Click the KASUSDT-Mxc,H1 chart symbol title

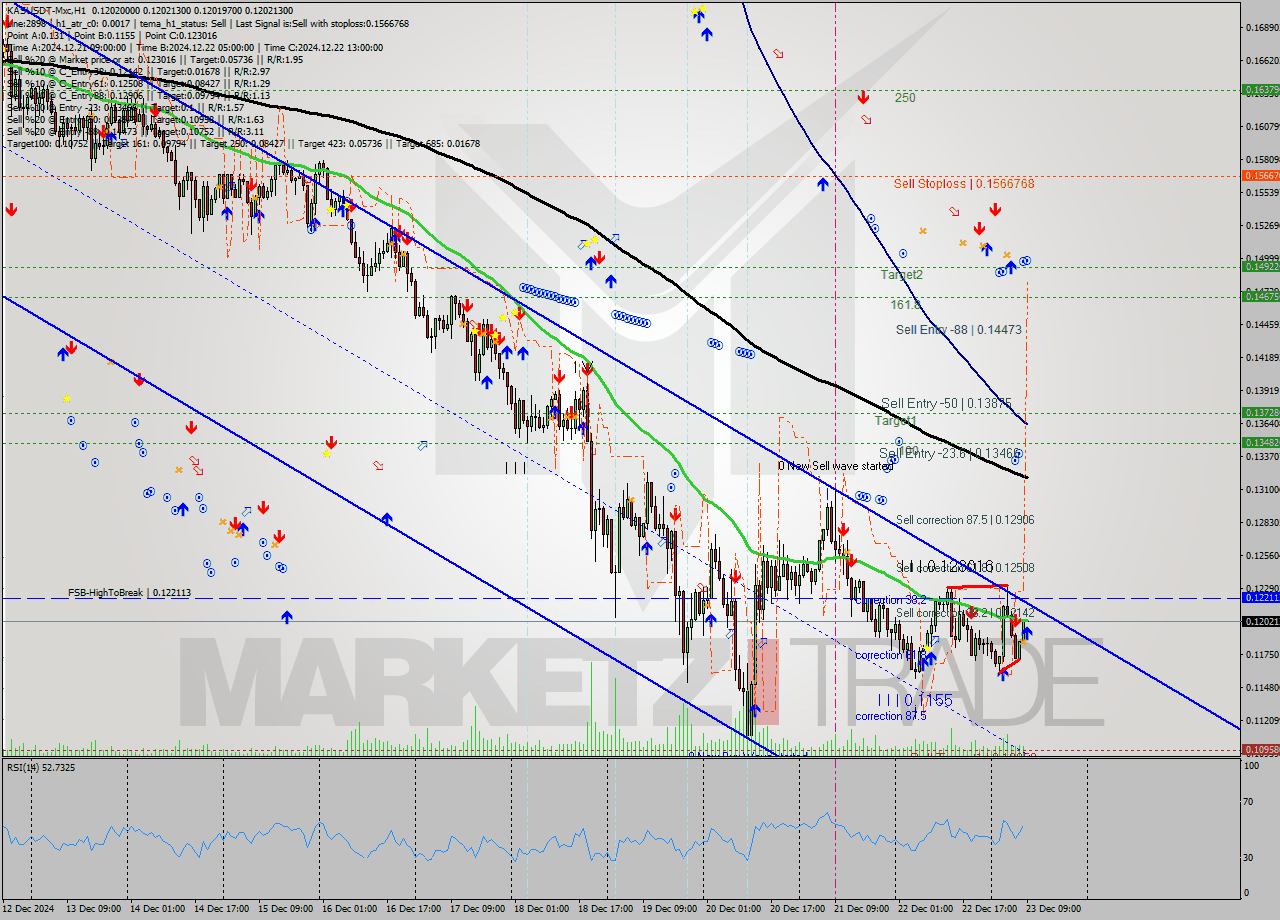pos(44,10)
